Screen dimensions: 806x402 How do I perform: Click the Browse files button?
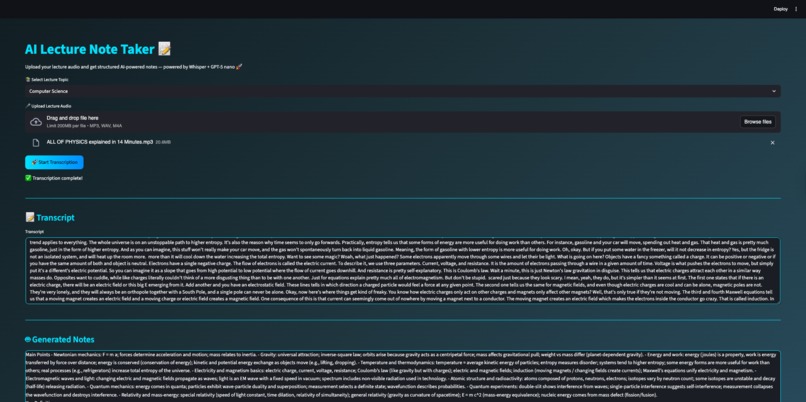click(x=758, y=122)
